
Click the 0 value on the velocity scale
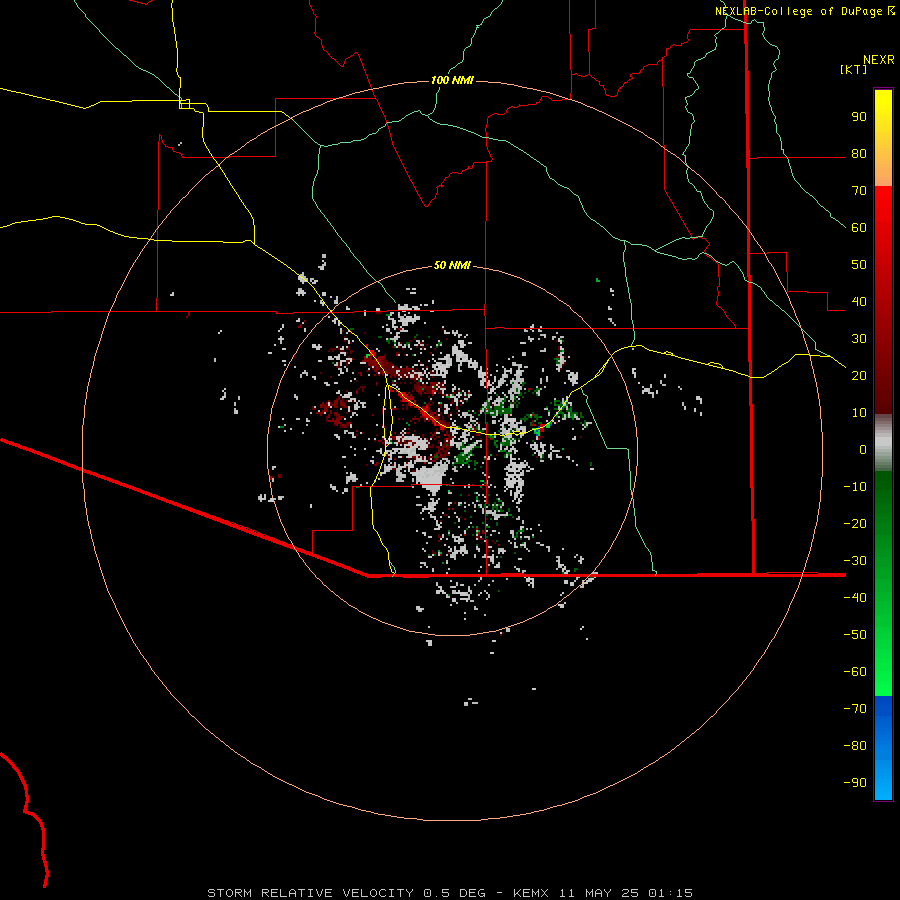pos(863,449)
